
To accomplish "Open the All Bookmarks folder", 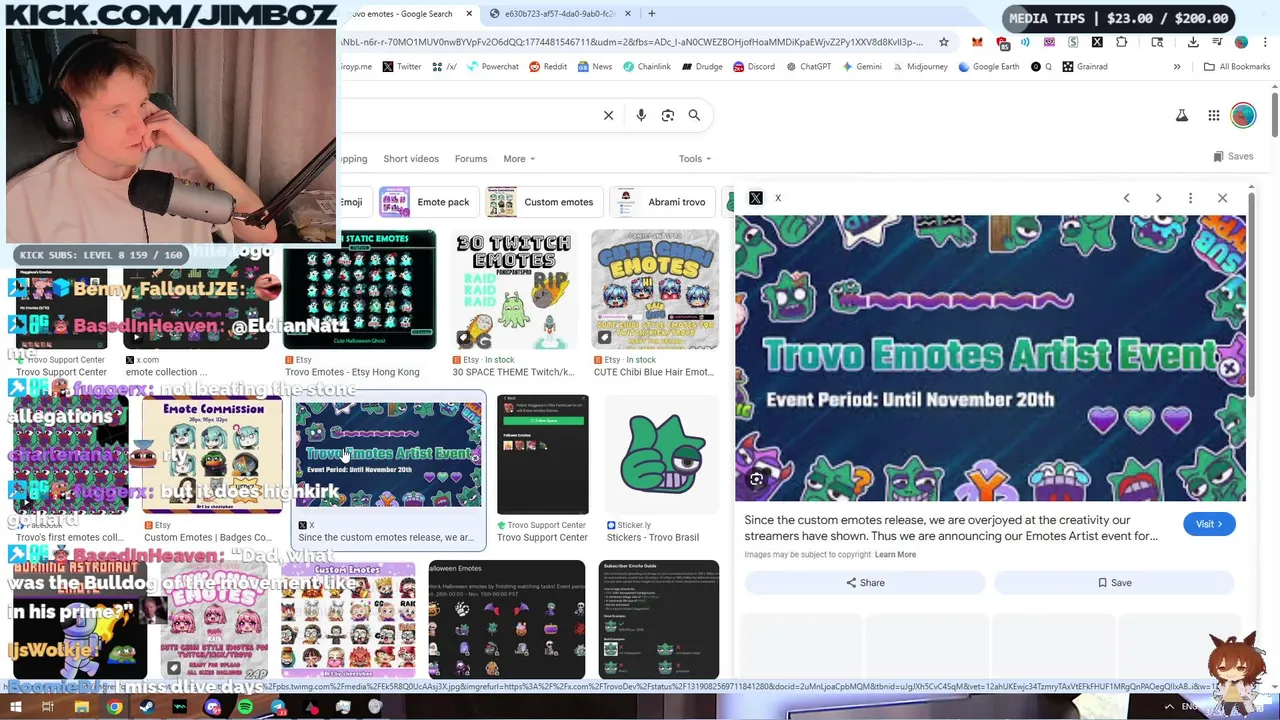I will 1237,67.
